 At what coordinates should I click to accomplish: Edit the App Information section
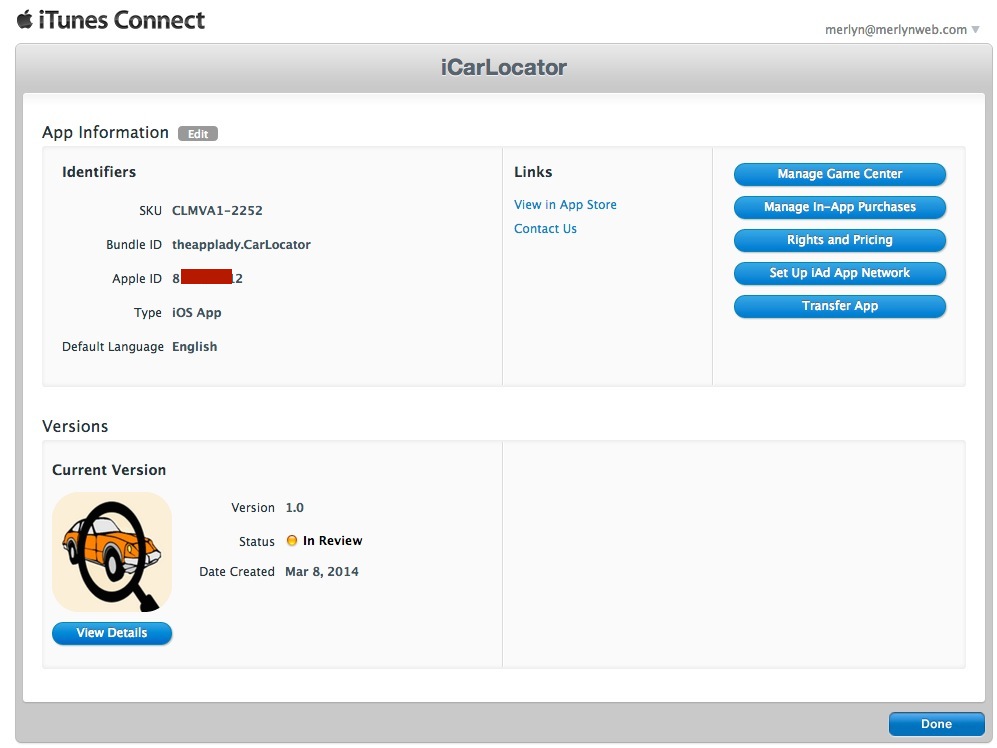pyautogui.click(x=198, y=134)
